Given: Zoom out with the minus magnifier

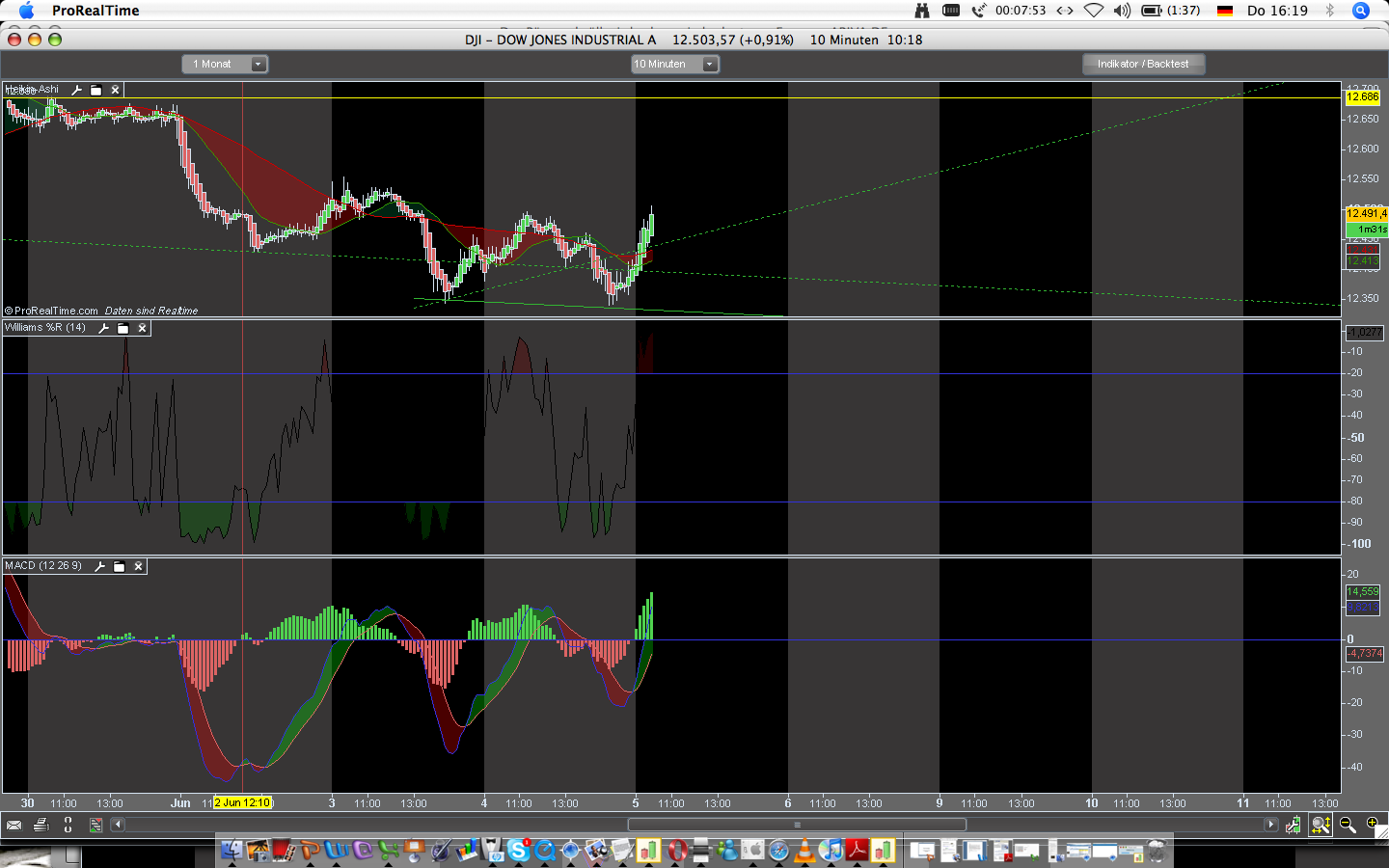Looking at the screenshot, I should (1348, 825).
